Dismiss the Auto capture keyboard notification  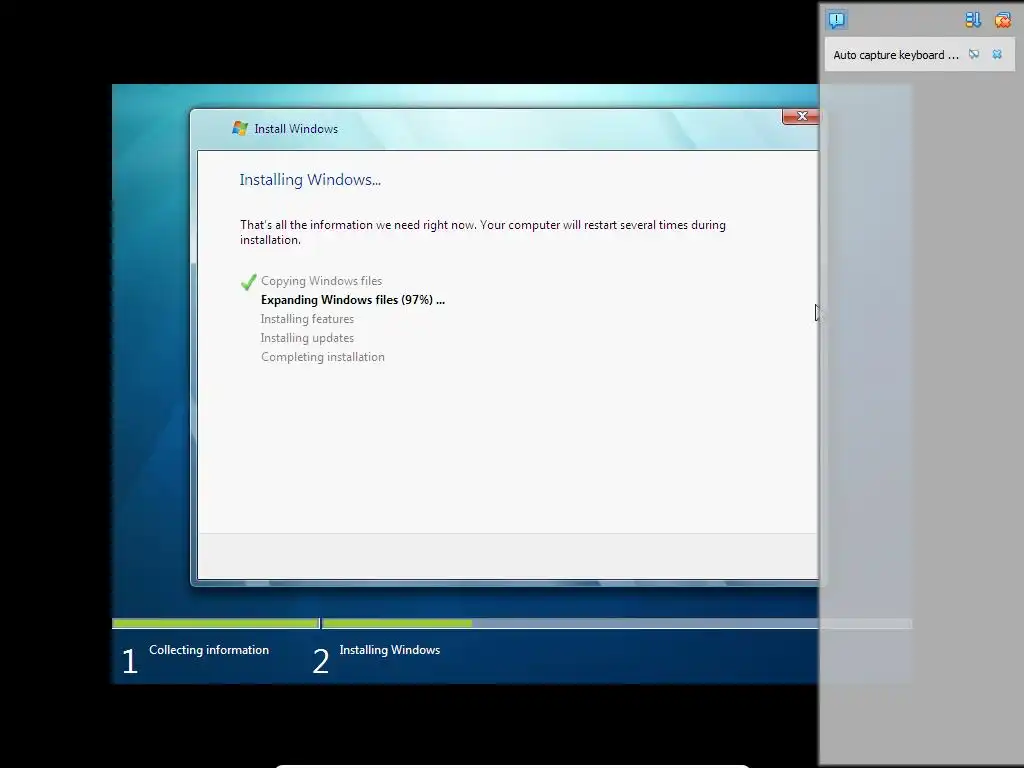pyautogui.click(x=997, y=54)
